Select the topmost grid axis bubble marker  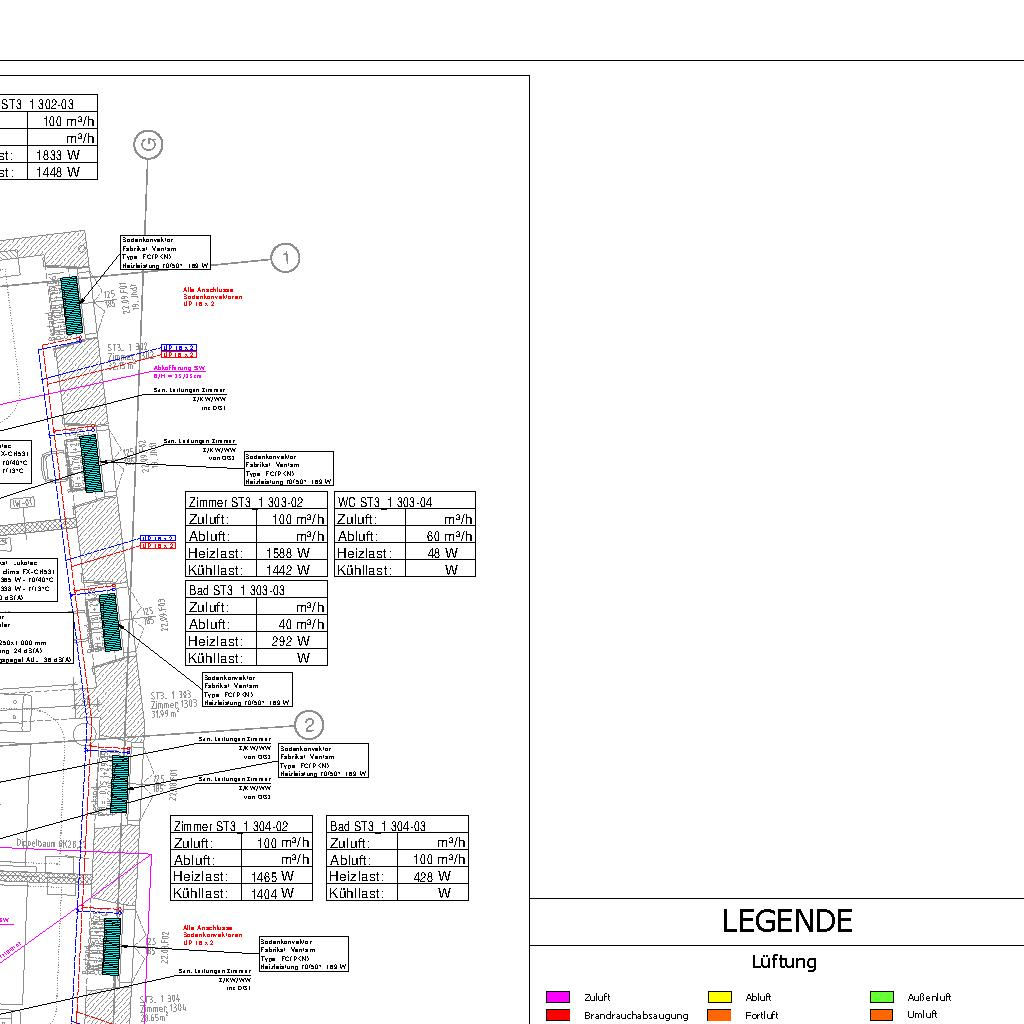click(x=148, y=145)
